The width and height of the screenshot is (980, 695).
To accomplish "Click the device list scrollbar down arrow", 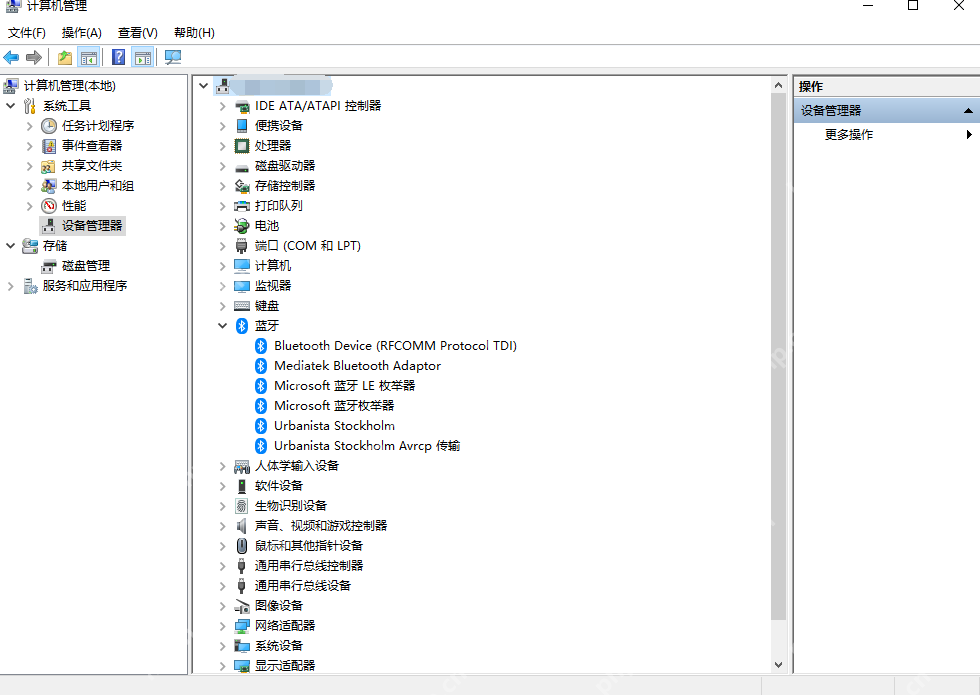I will [778, 664].
